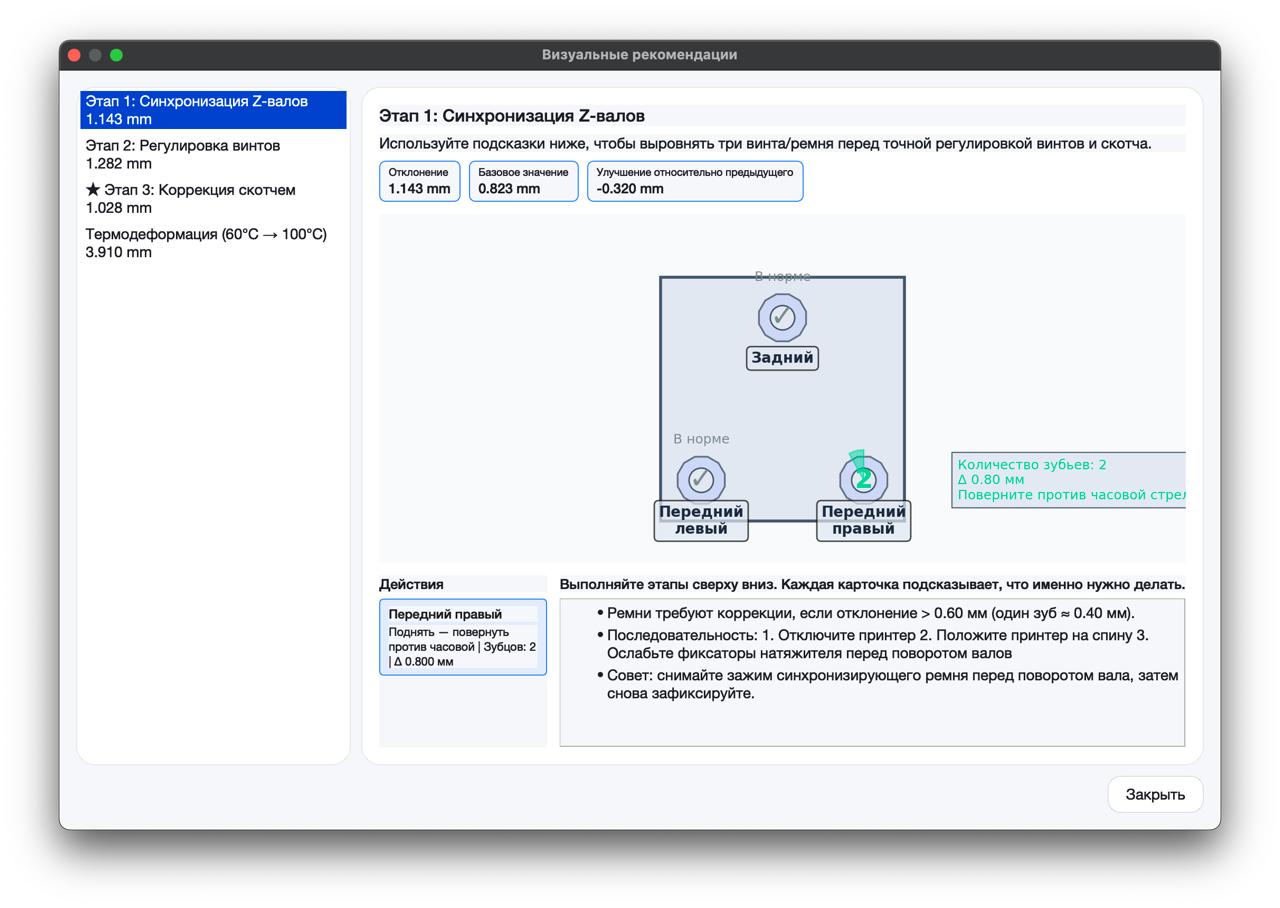The image size is (1280, 908).
Task: Select Этап 1: Синхронизация Z-валов in sidebar
Action: (213, 110)
